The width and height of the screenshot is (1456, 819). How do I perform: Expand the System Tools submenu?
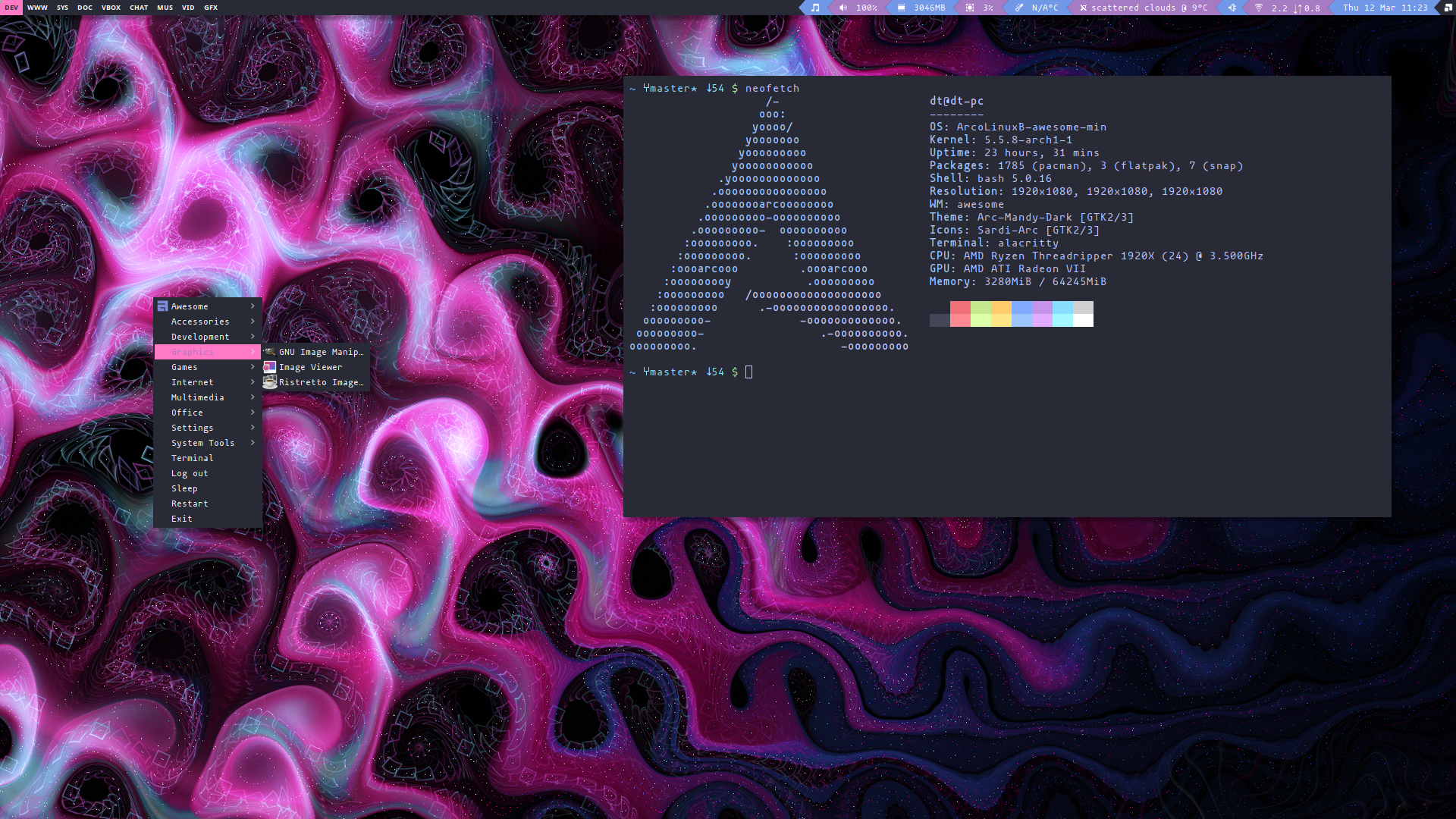202,443
